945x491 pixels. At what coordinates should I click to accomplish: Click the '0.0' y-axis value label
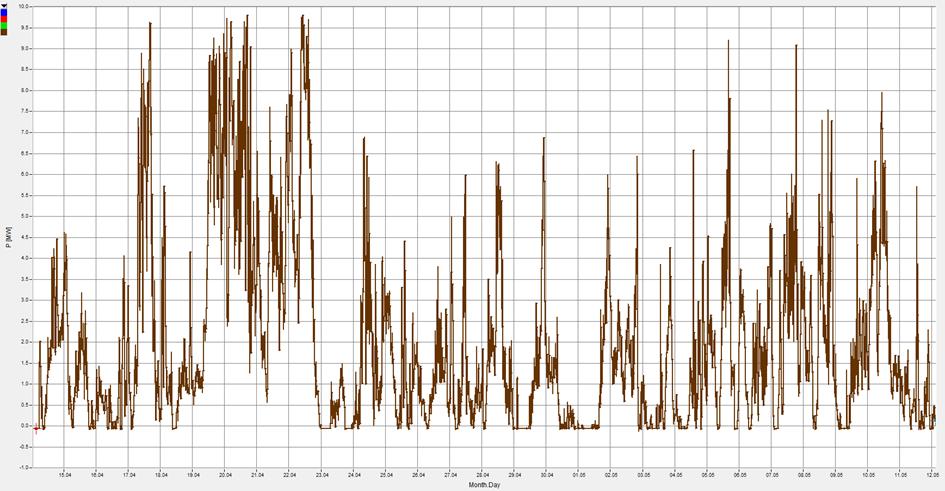click(25, 426)
